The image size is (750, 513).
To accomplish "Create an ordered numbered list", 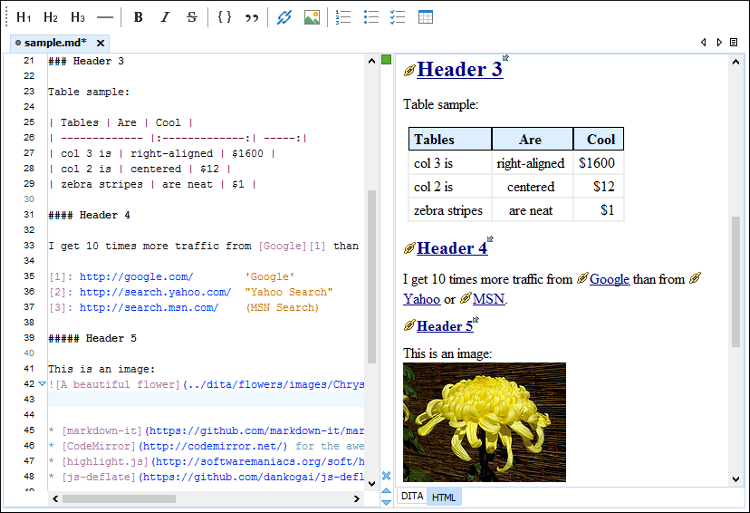I will (x=344, y=17).
